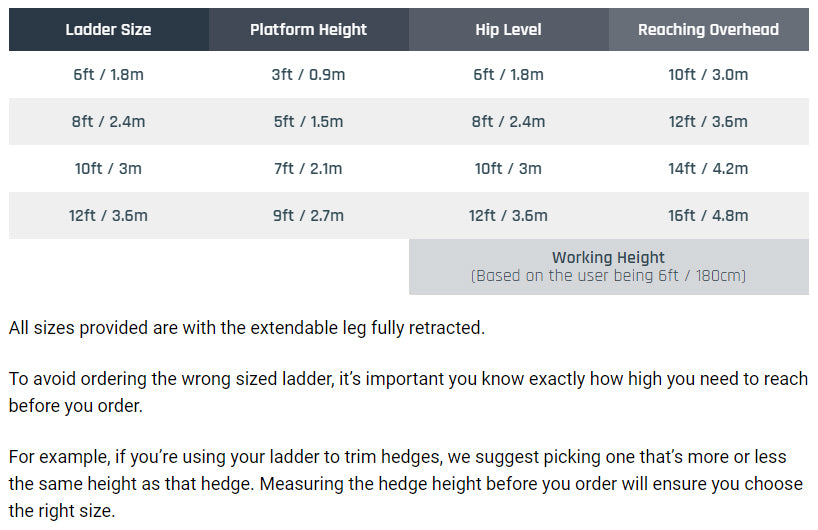Viewport: 818px width, 530px height.
Task: Click the 5ft / 1.5m platform height cell
Action: coord(309,122)
